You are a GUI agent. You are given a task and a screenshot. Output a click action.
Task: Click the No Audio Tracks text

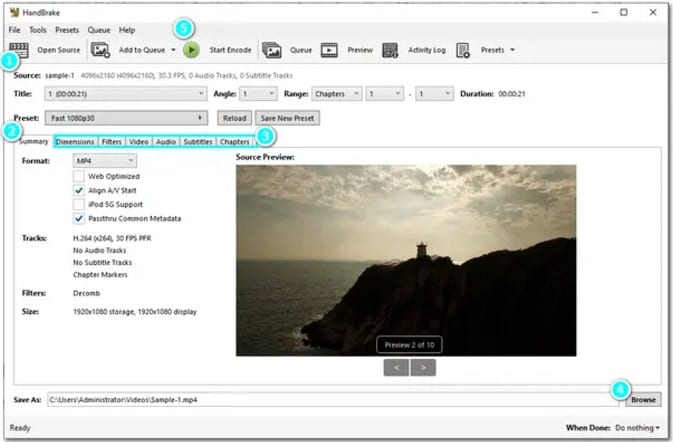100,250
